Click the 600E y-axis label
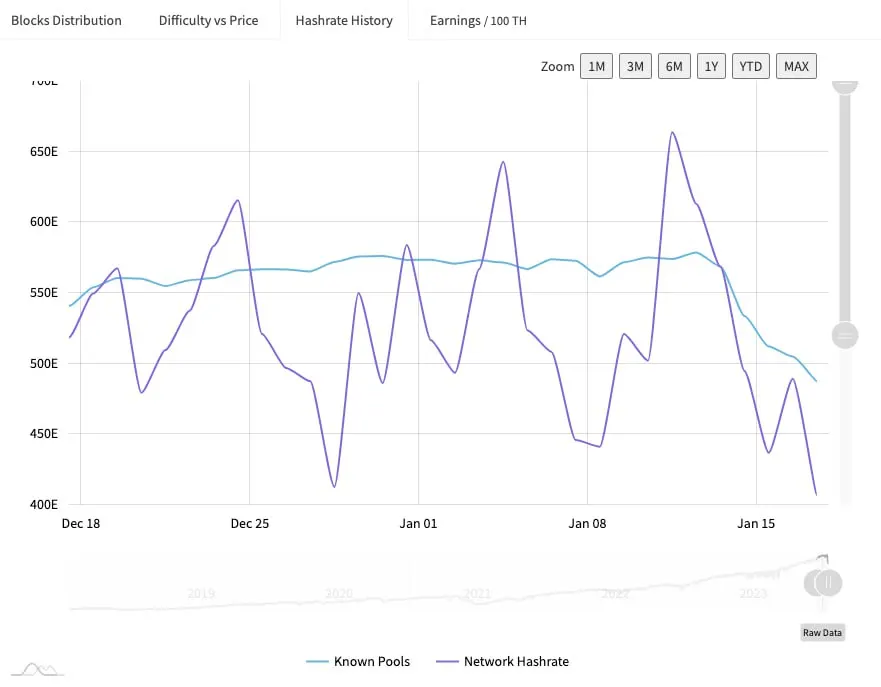The image size is (881, 687). click(44, 222)
